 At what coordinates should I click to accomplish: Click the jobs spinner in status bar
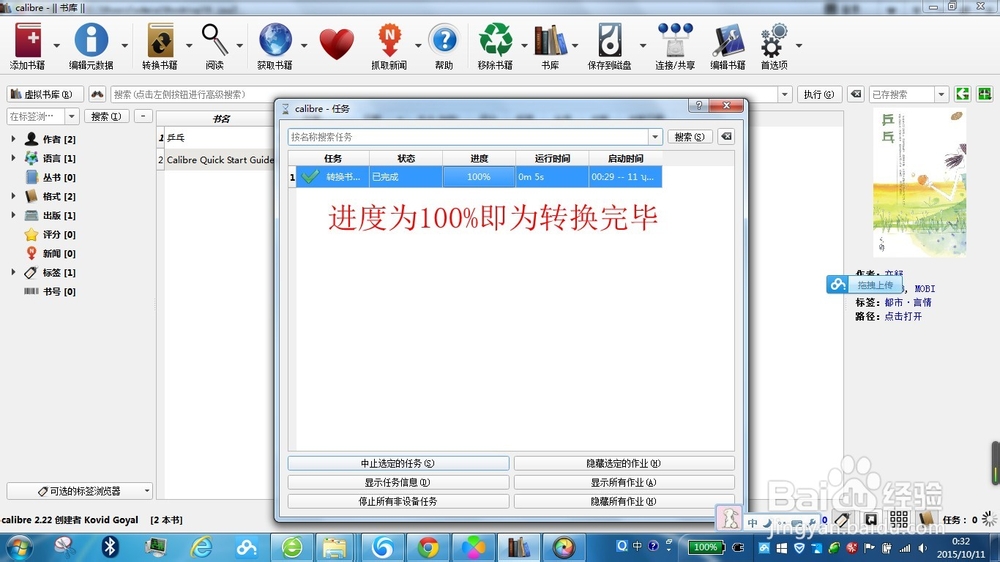click(989, 519)
